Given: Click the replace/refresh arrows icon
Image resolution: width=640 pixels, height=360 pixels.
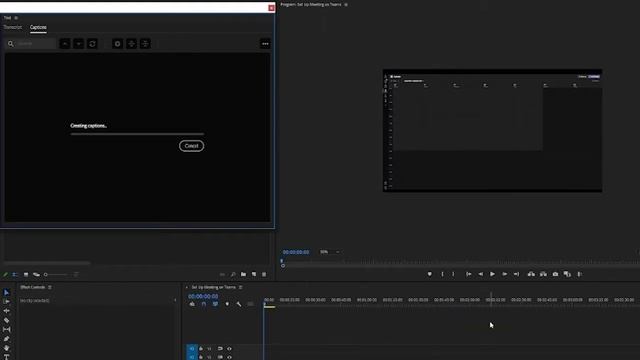Looking at the screenshot, I should pyautogui.click(x=93, y=44).
